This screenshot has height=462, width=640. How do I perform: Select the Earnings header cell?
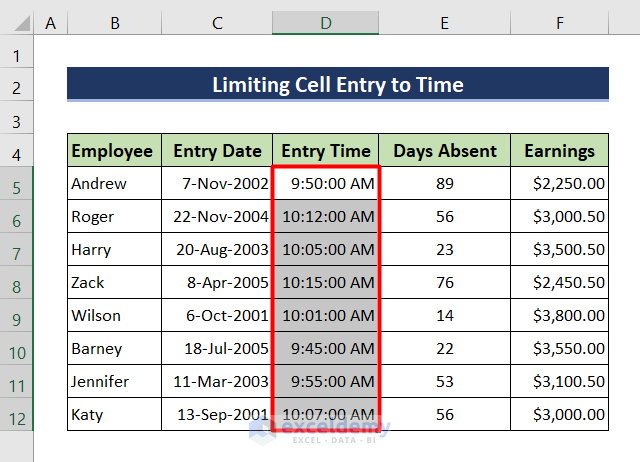click(559, 151)
